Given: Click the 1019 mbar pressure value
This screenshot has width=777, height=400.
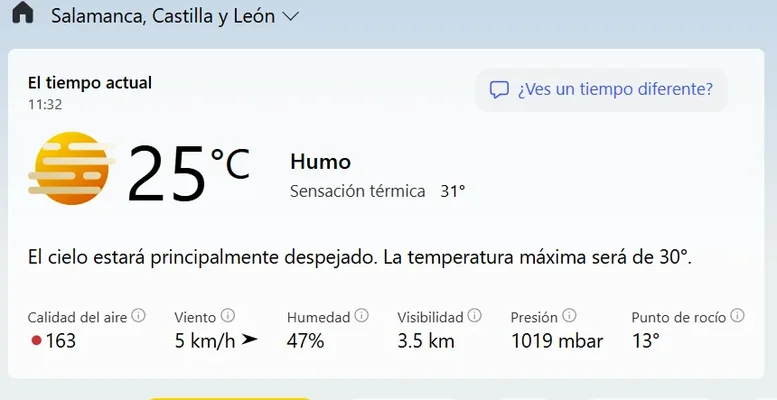Looking at the screenshot, I should click(x=556, y=341).
